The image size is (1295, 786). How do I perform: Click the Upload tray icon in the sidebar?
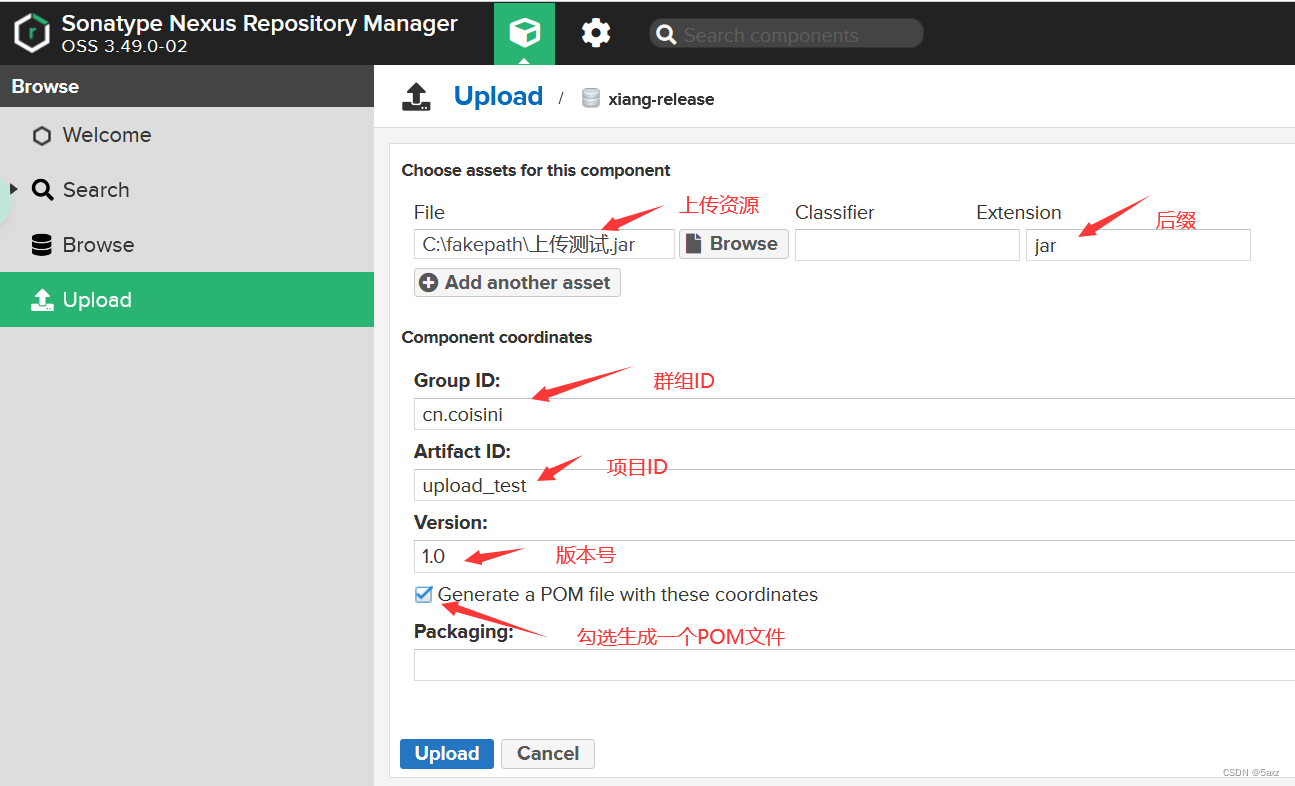42,300
